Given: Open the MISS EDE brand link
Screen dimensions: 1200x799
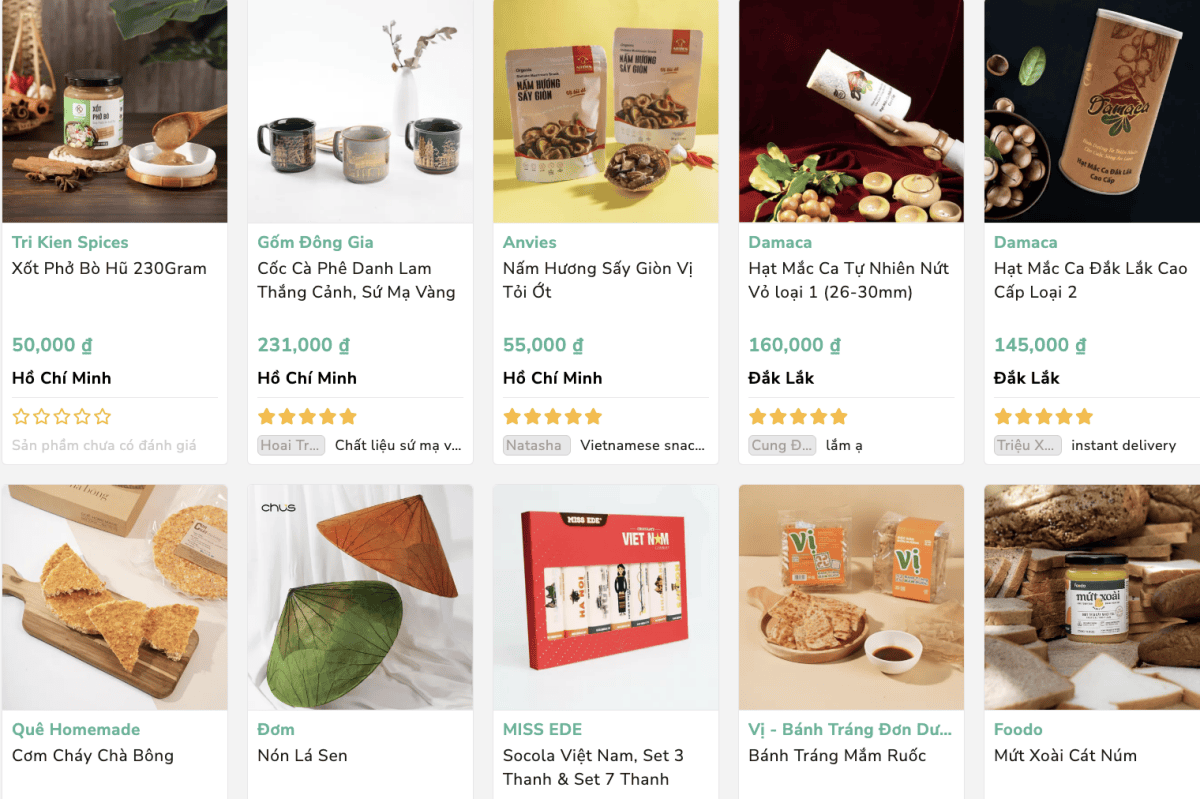Looking at the screenshot, I should [x=542, y=729].
